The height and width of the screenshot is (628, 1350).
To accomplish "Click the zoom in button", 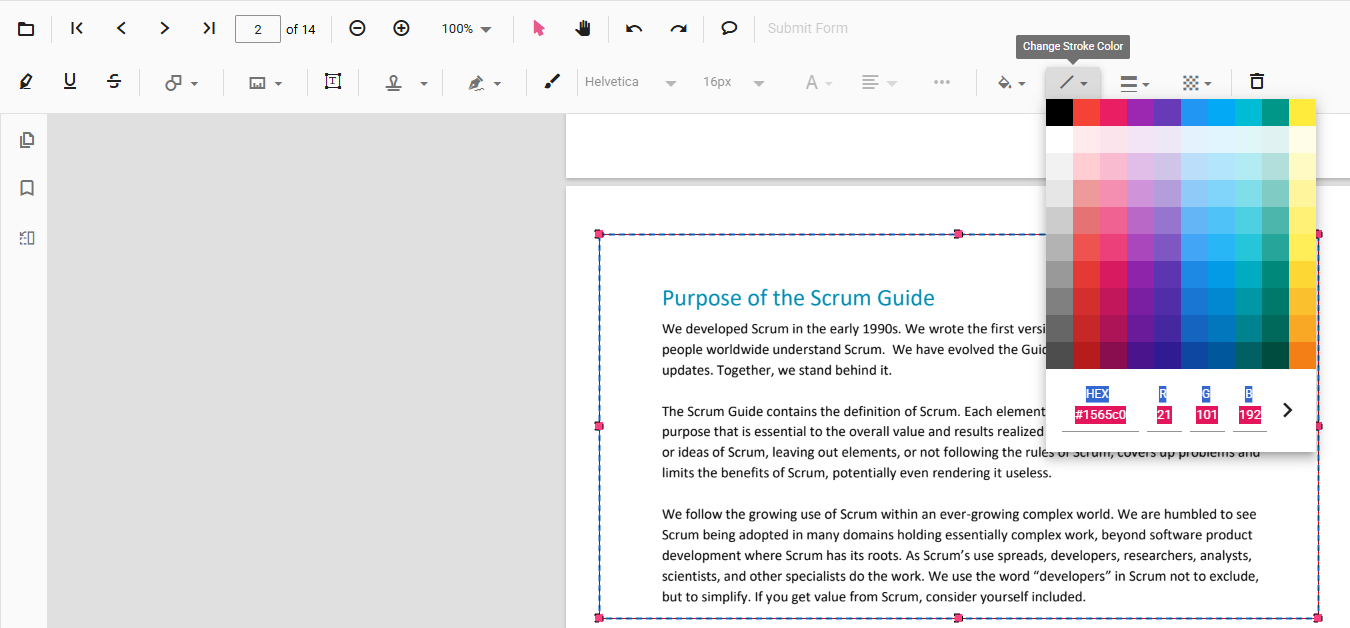I will click(401, 29).
